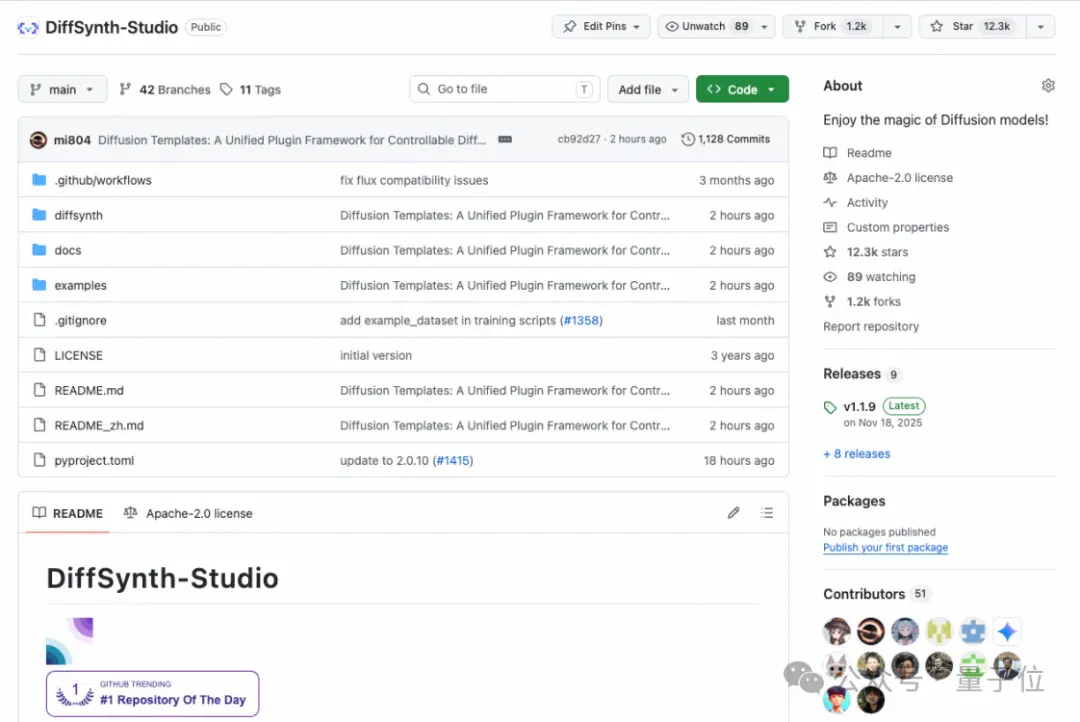Expand commit message ellipsis button

coord(505,139)
